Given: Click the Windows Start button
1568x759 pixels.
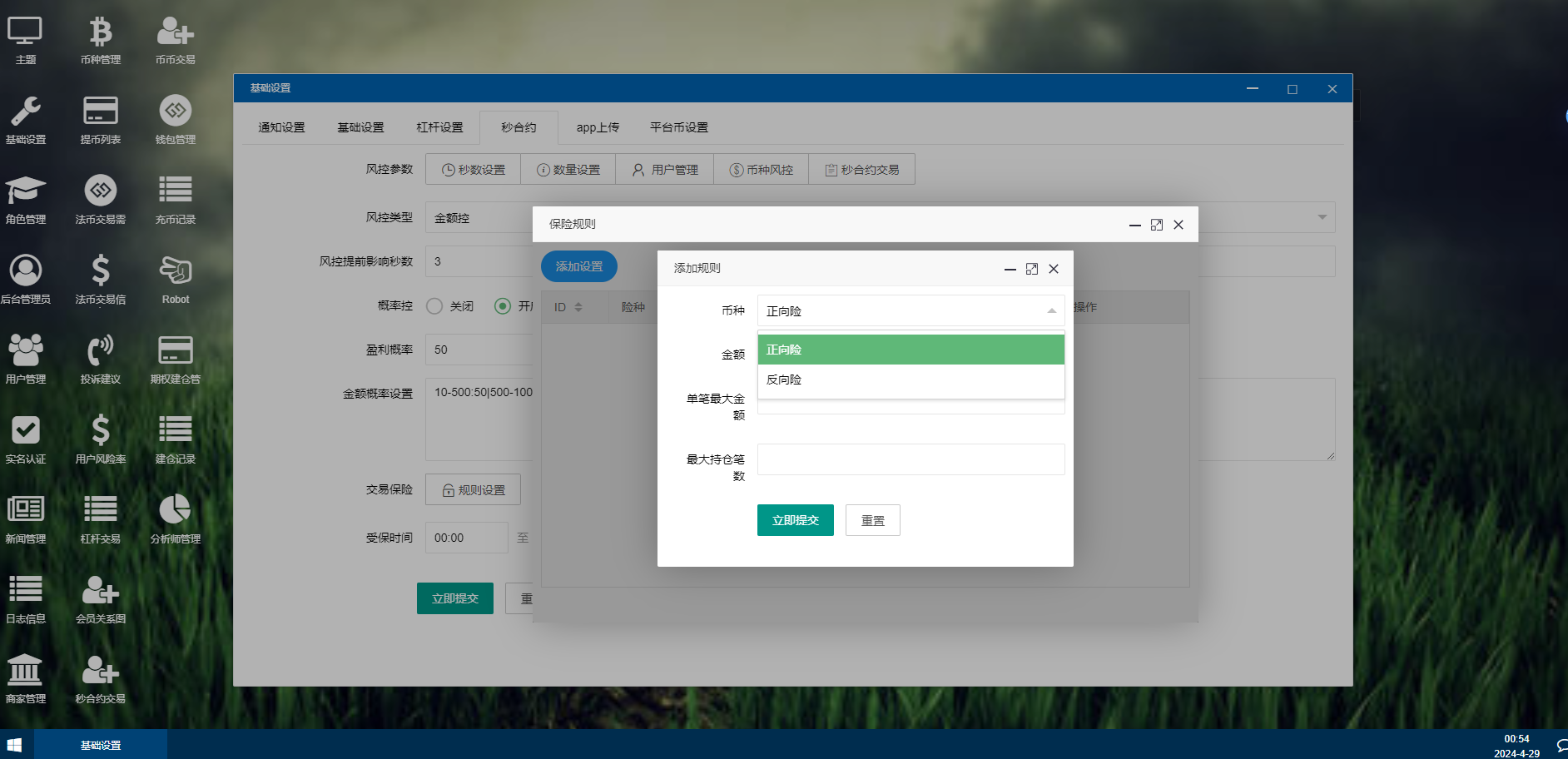Looking at the screenshot, I should point(14,745).
